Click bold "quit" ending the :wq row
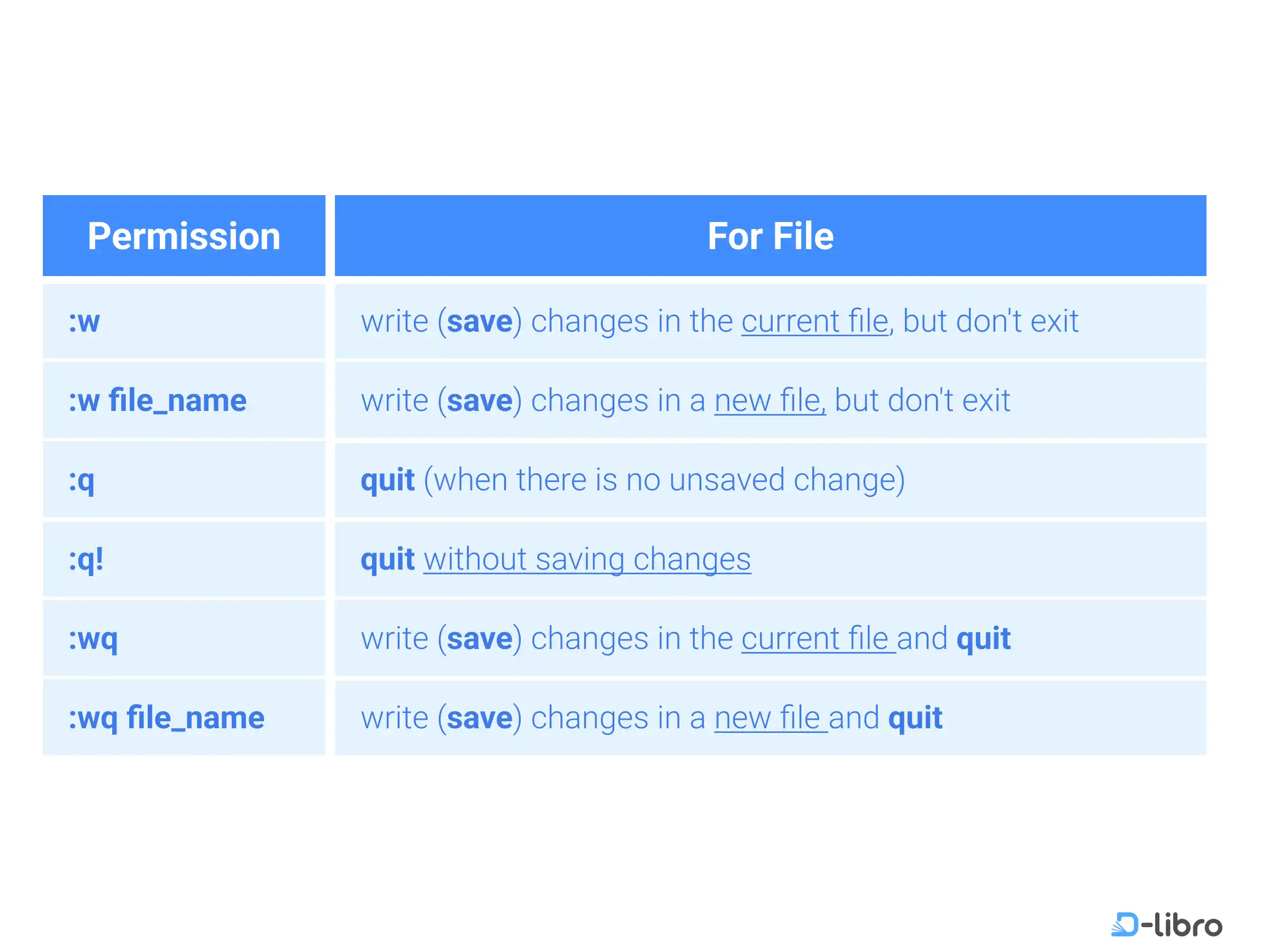1270x952 pixels. pos(983,639)
